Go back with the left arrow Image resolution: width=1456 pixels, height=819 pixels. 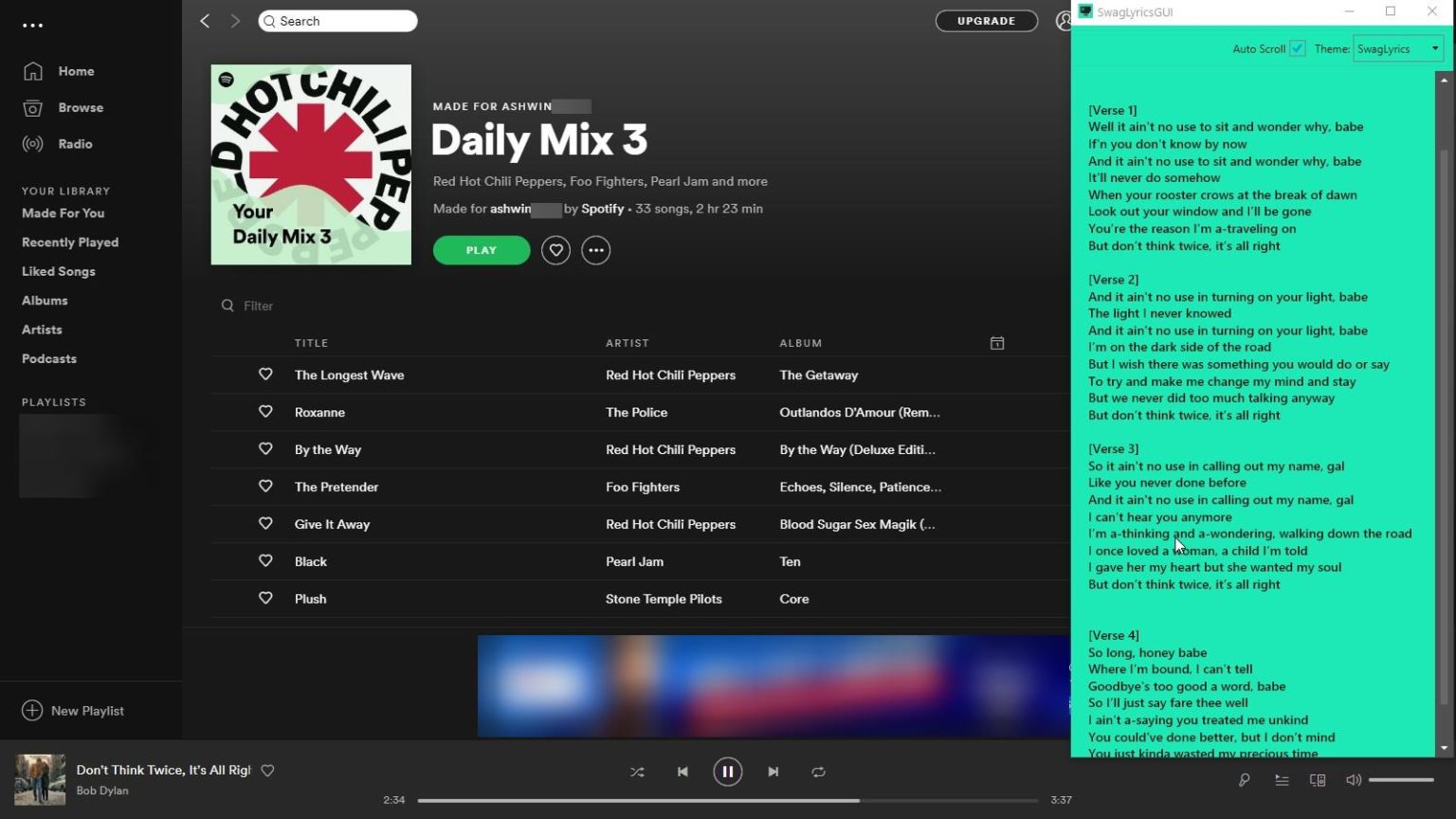tap(205, 21)
